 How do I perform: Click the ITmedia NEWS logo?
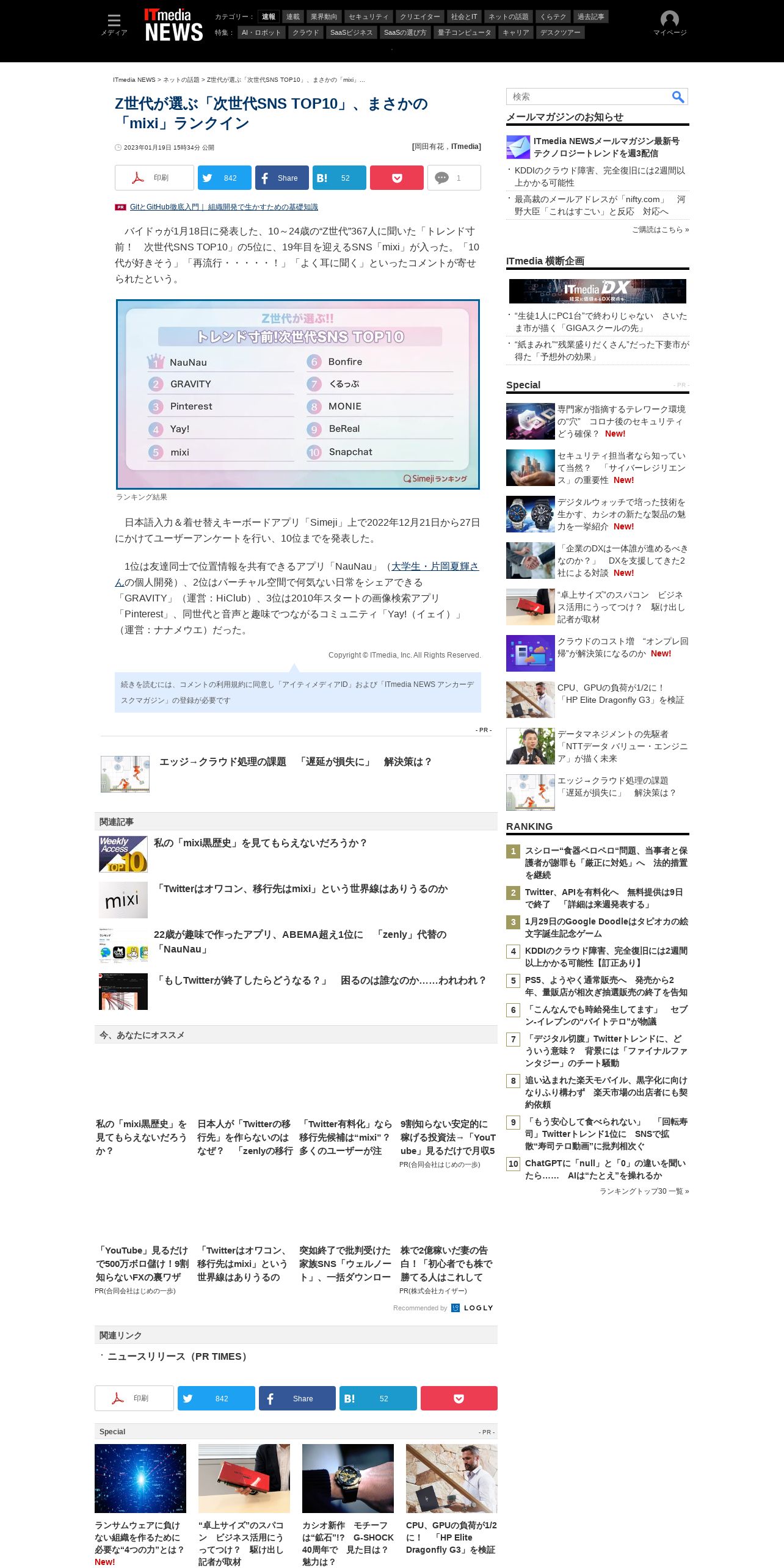pos(173,24)
